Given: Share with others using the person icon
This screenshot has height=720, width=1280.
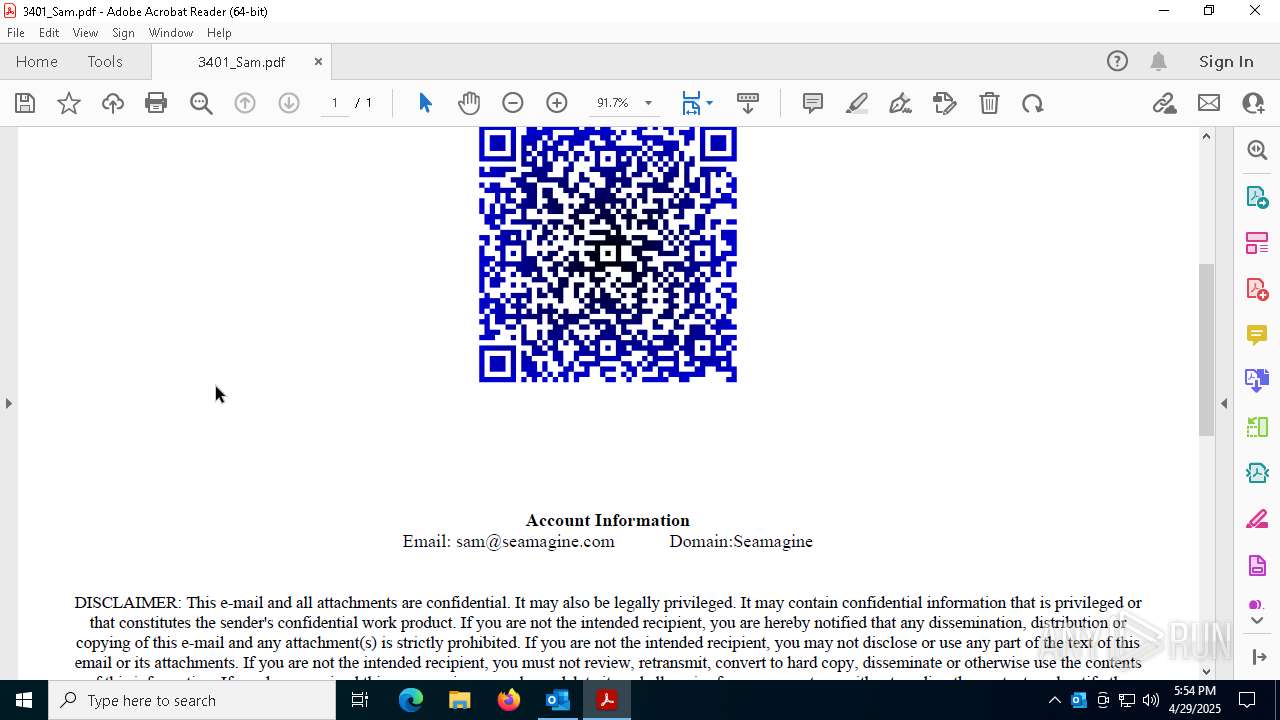Looking at the screenshot, I should (1253, 103).
